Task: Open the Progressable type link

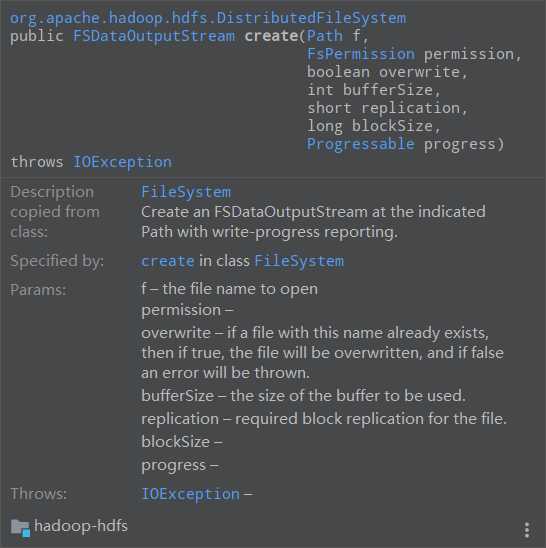Action: tap(361, 144)
